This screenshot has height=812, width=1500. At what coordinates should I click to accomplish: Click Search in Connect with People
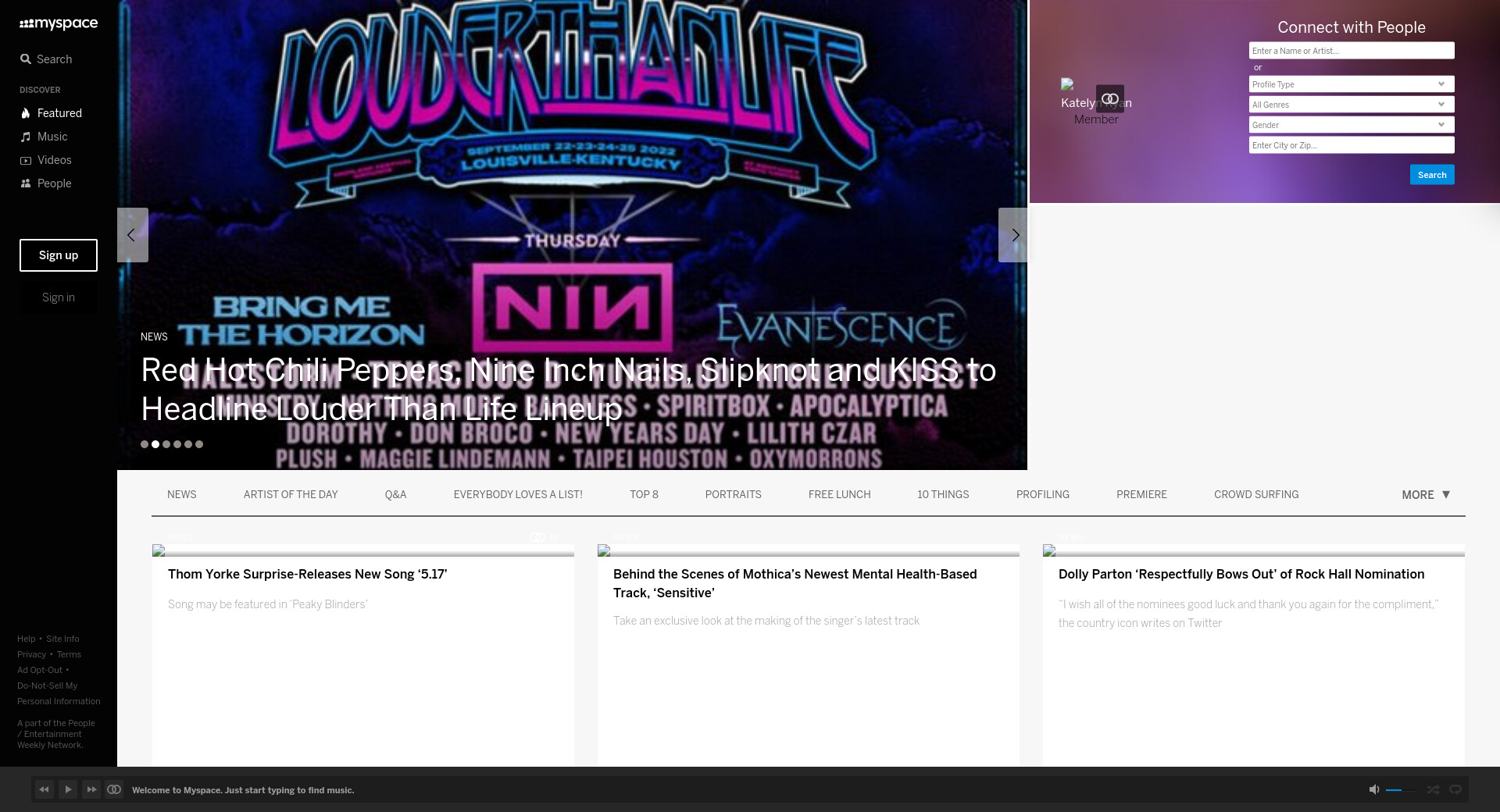pyautogui.click(x=1432, y=175)
